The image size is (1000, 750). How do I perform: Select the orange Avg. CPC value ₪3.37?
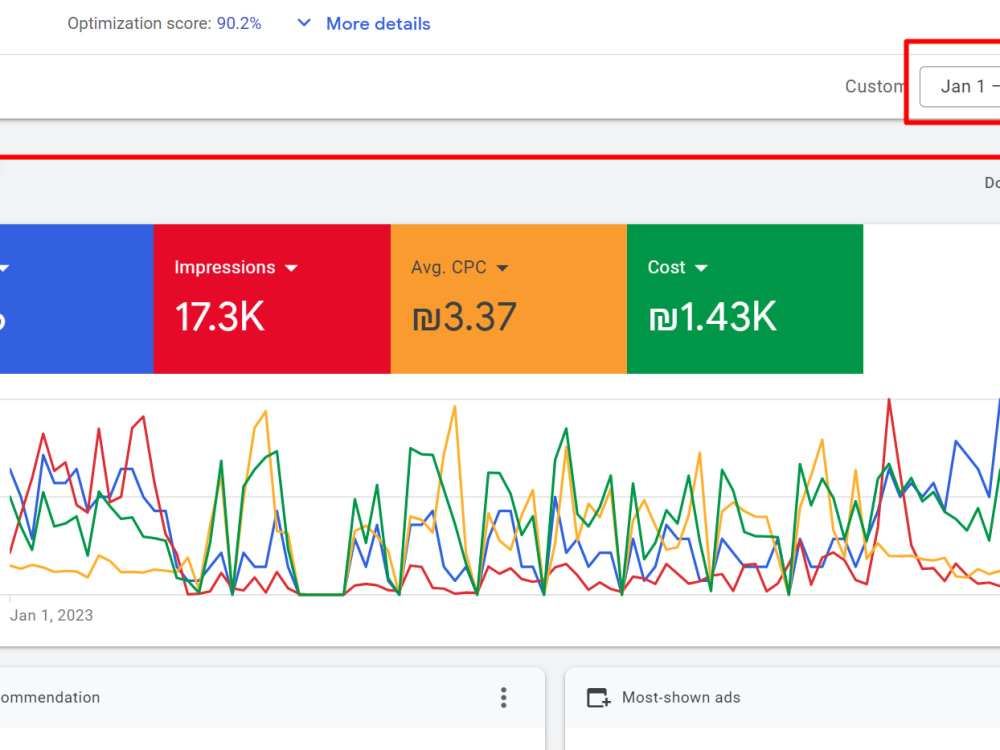pos(464,317)
